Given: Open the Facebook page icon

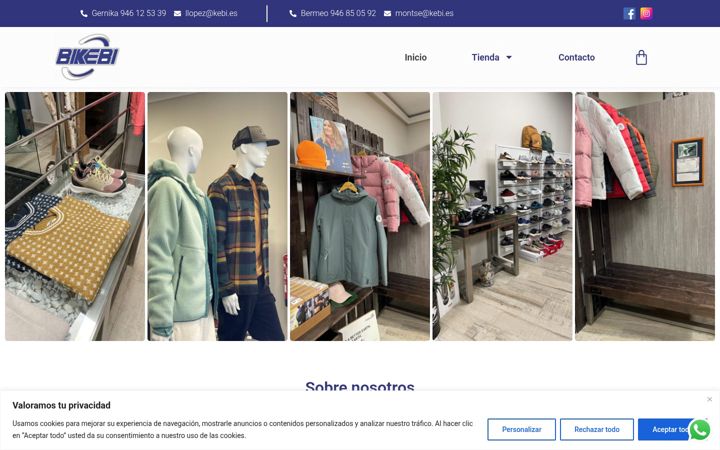Looking at the screenshot, I should (x=629, y=13).
